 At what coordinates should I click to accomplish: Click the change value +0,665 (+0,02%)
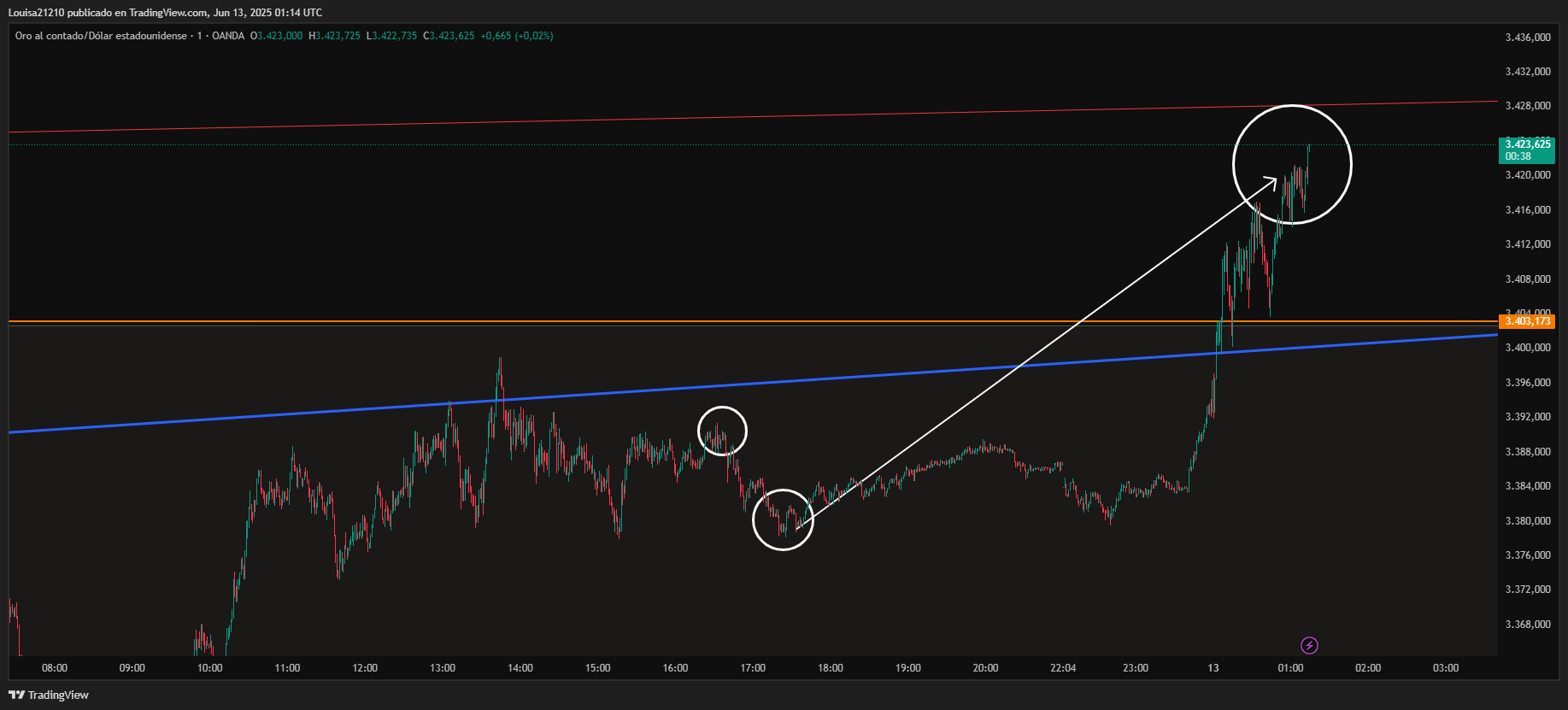click(x=517, y=36)
